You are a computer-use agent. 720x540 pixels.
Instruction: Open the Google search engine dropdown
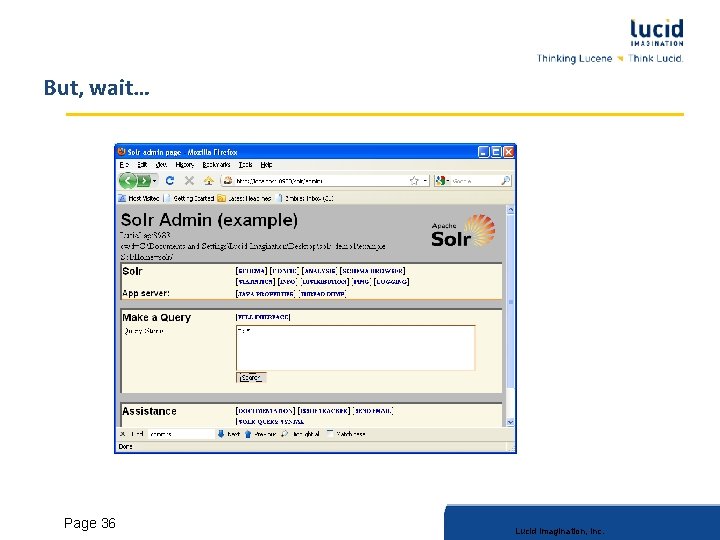click(442, 181)
